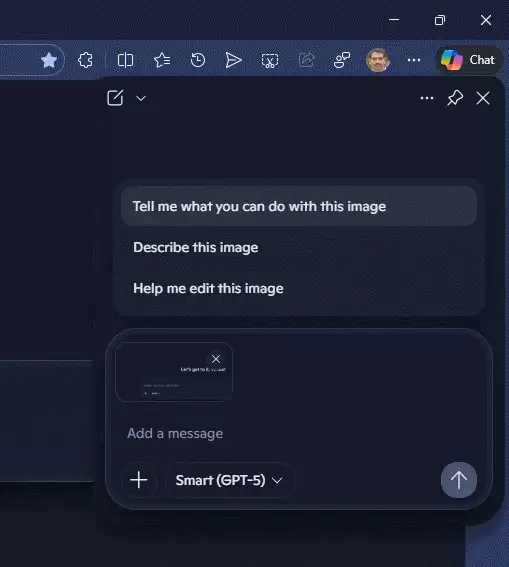
Task: Open browser History icon
Action: (198, 60)
